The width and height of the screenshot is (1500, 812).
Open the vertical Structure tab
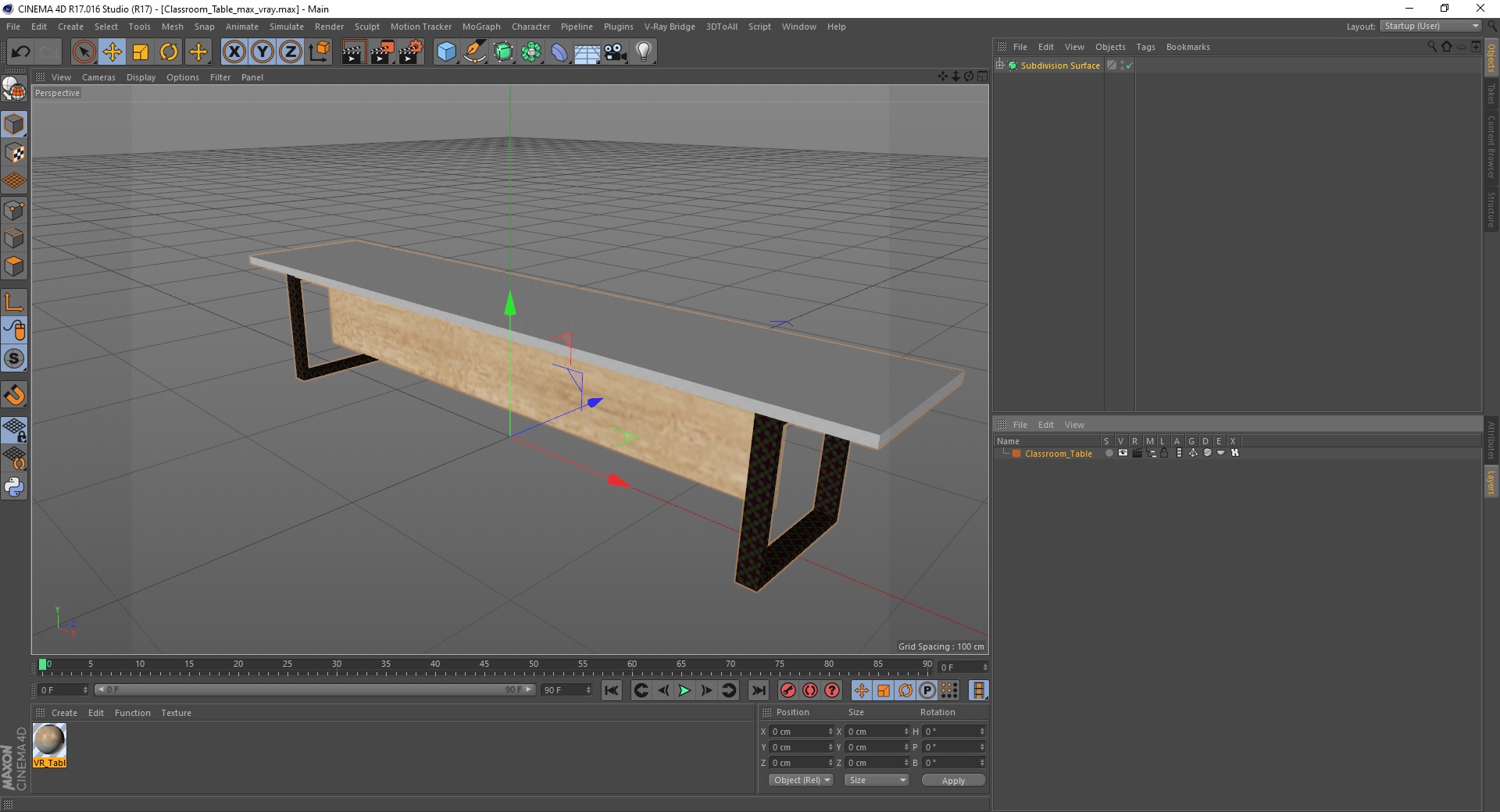pyautogui.click(x=1491, y=208)
